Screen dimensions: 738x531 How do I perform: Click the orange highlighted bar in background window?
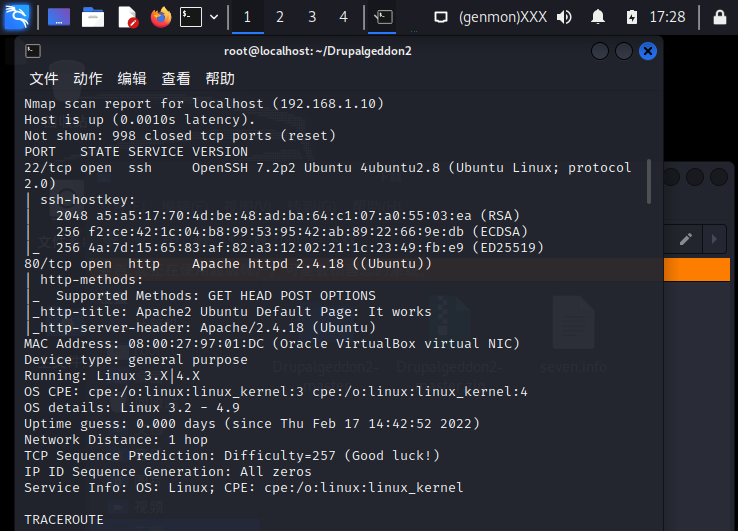[697, 270]
